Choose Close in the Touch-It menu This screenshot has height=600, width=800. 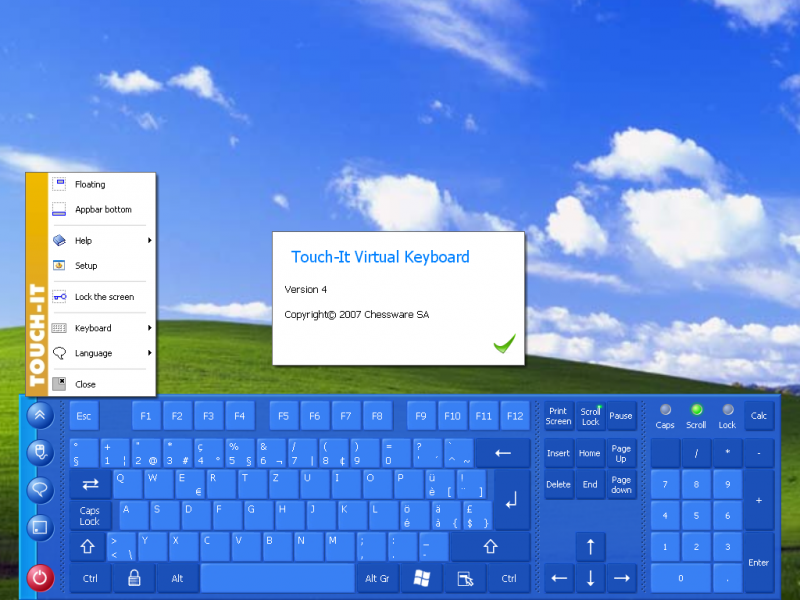point(102,384)
